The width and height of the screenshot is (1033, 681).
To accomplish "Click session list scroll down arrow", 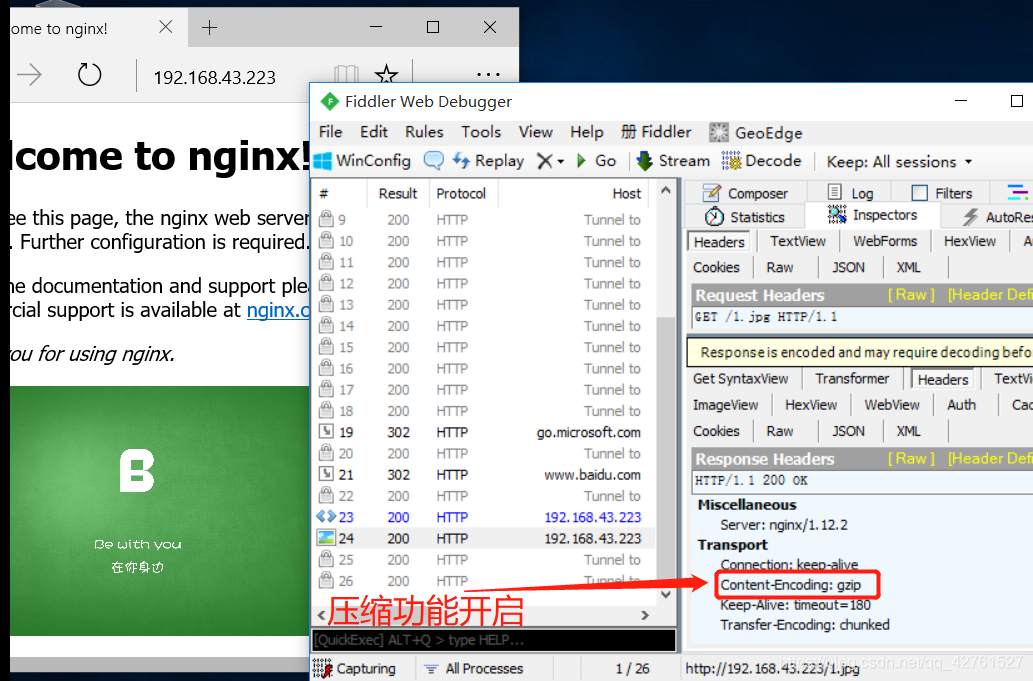I will [666, 595].
